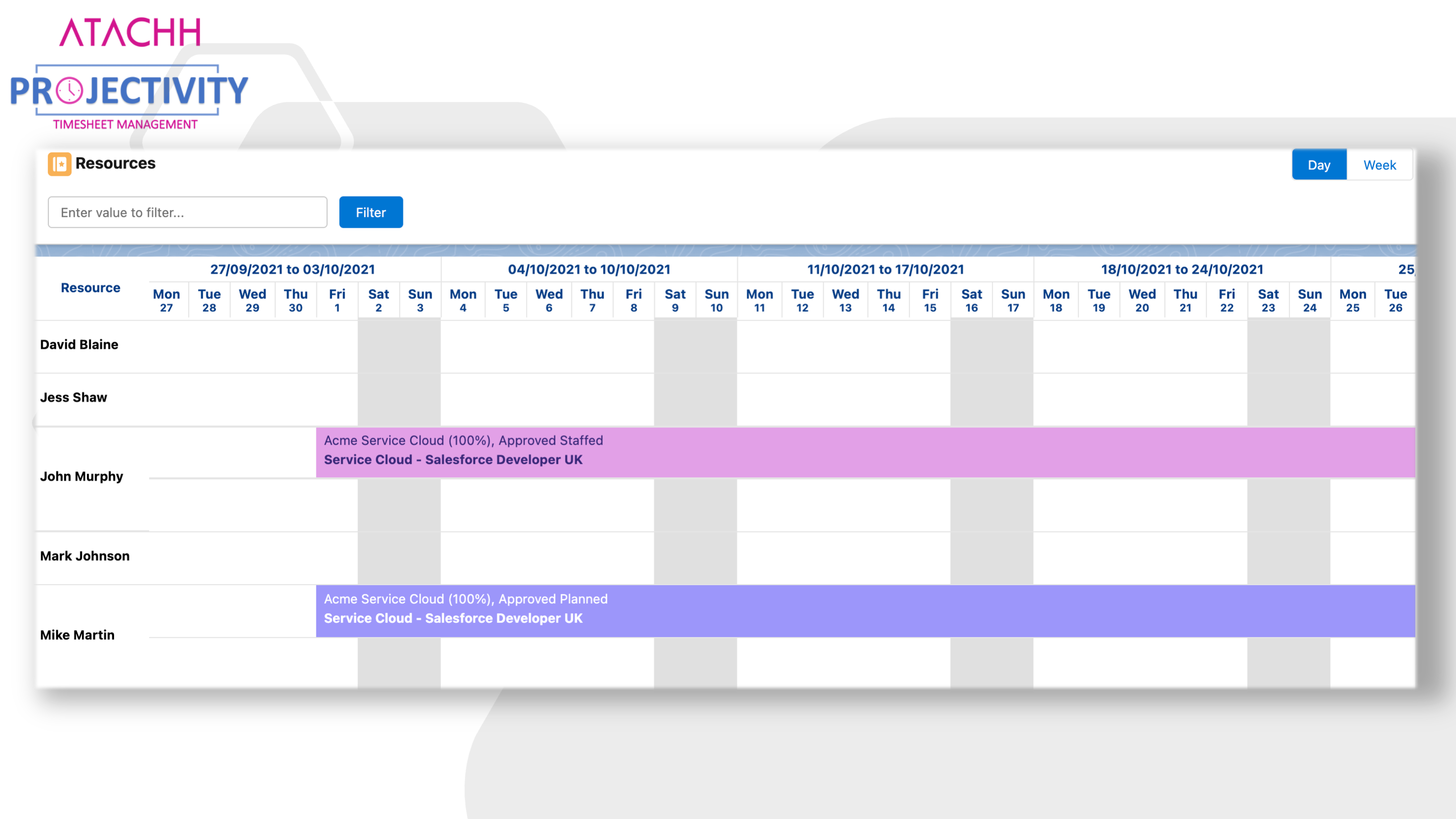Click the Tue 19 day header
Viewport: 1456px width, 819px height.
point(1099,300)
